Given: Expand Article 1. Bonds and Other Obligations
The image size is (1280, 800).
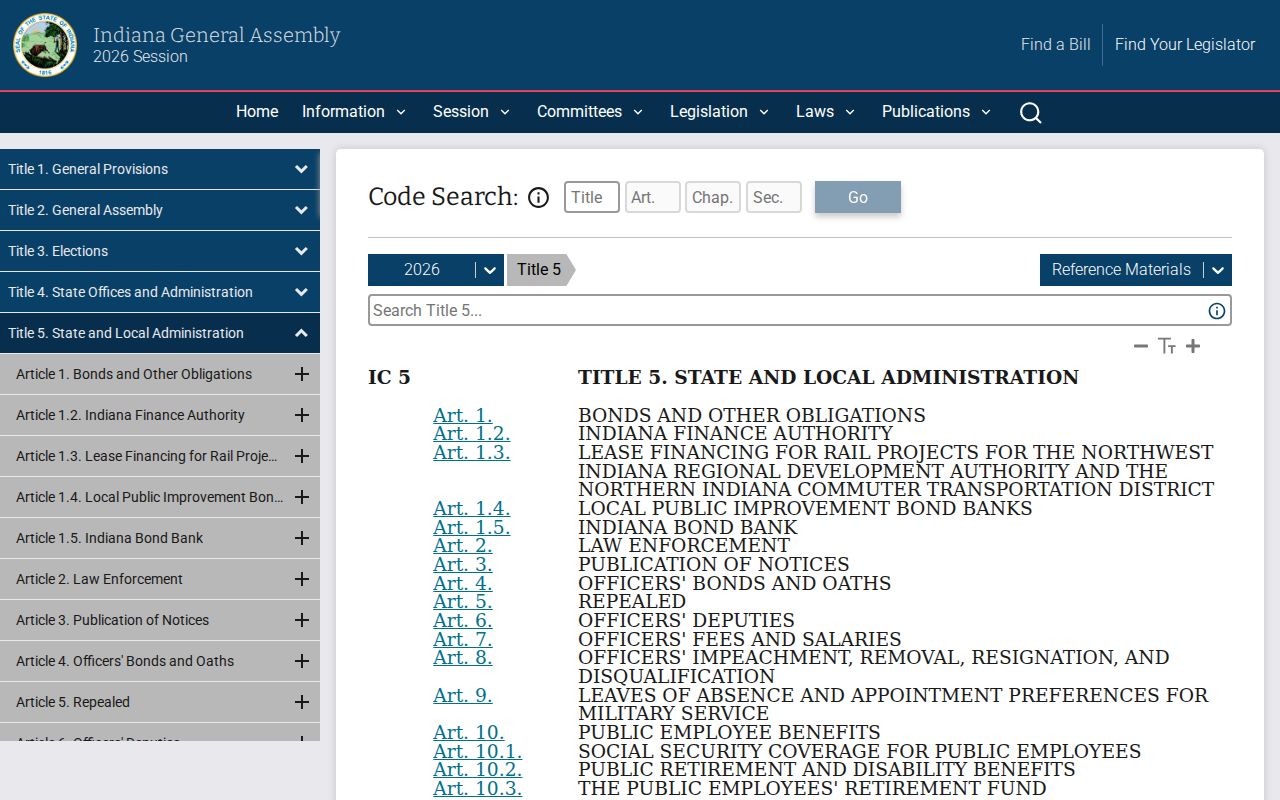Looking at the screenshot, I should [x=301, y=374].
